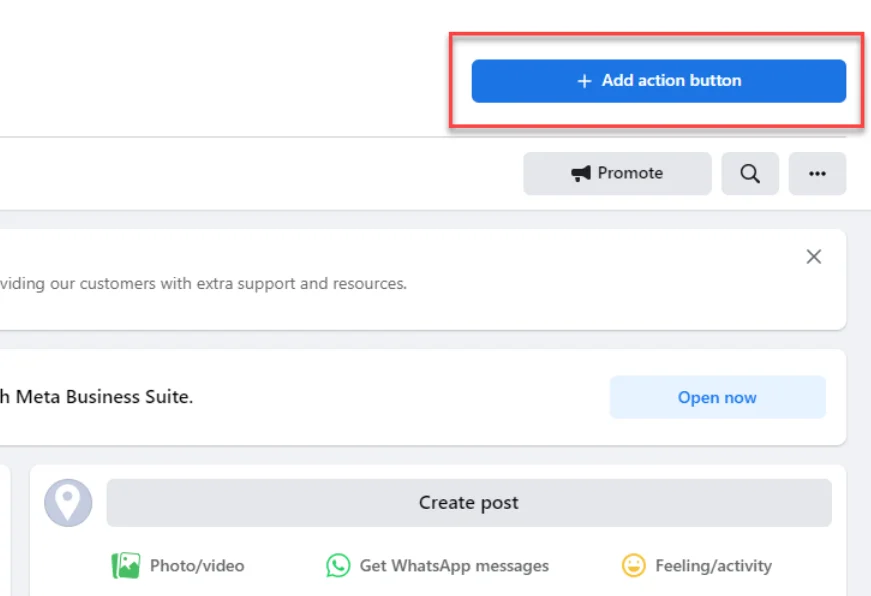Image resolution: width=871 pixels, height=596 pixels.
Task: Click the Open now button
Action: 717,397
